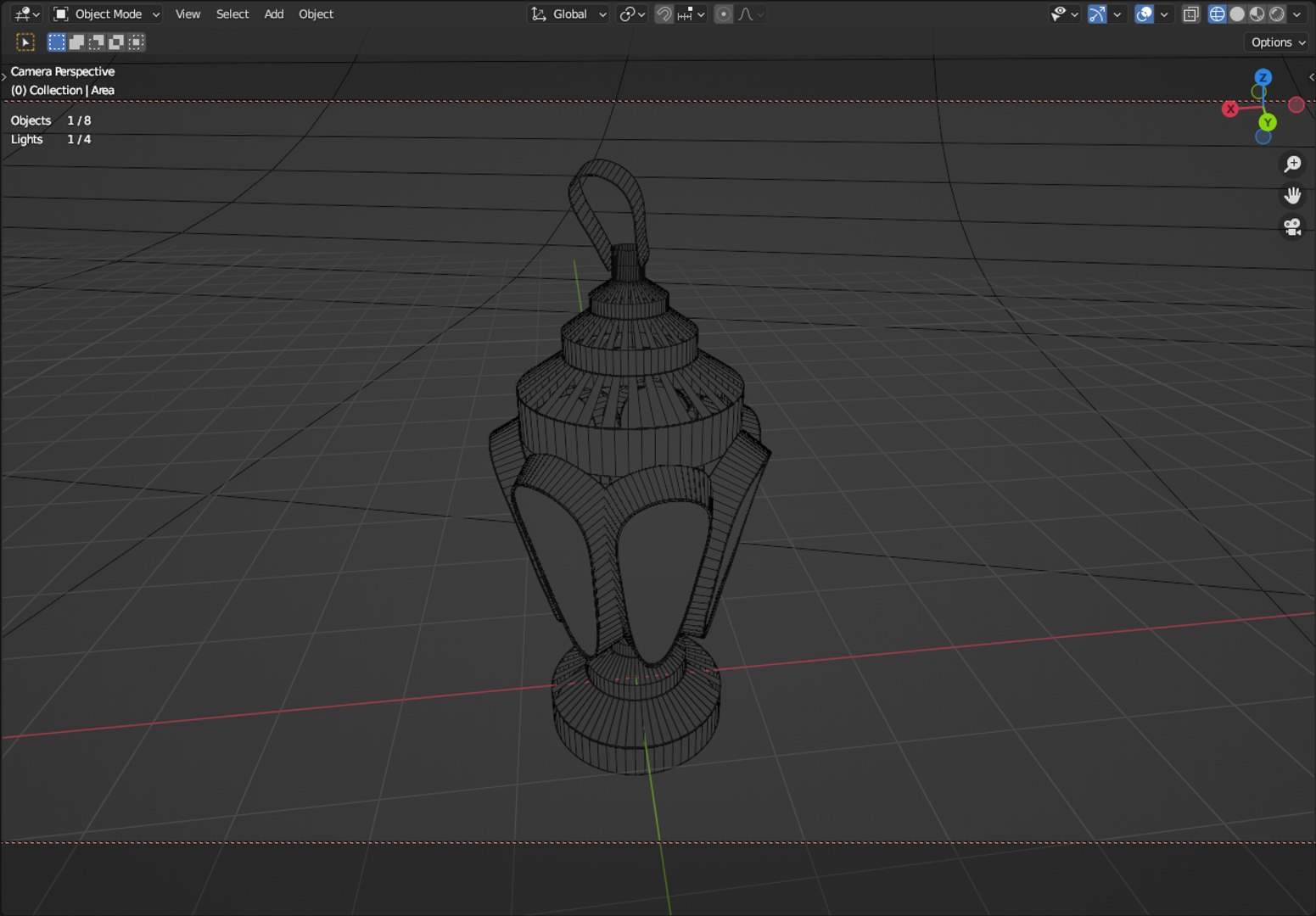This screenshot has height=916, width=1316.
Task: Toggle the snap magnet button
Action: (664, 14)
